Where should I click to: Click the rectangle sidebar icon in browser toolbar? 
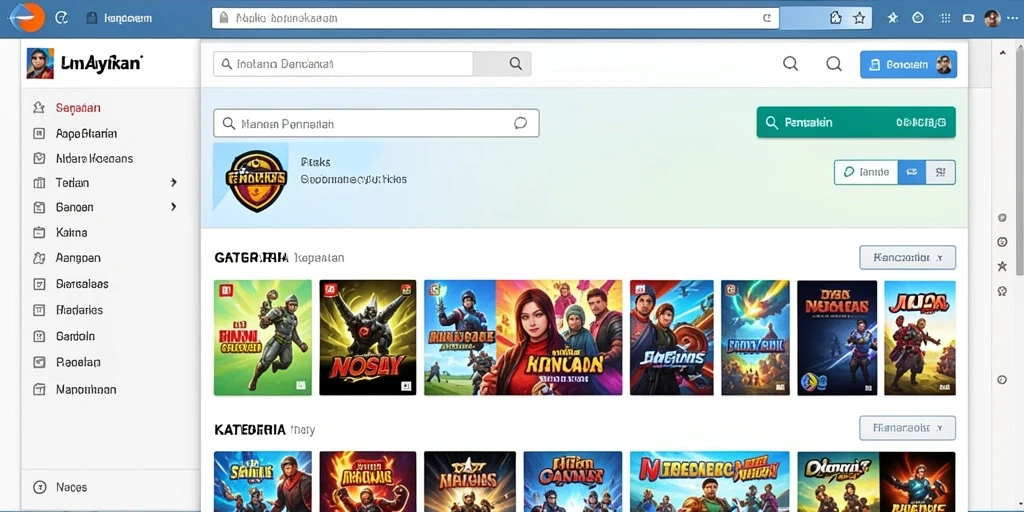(968, 18)
